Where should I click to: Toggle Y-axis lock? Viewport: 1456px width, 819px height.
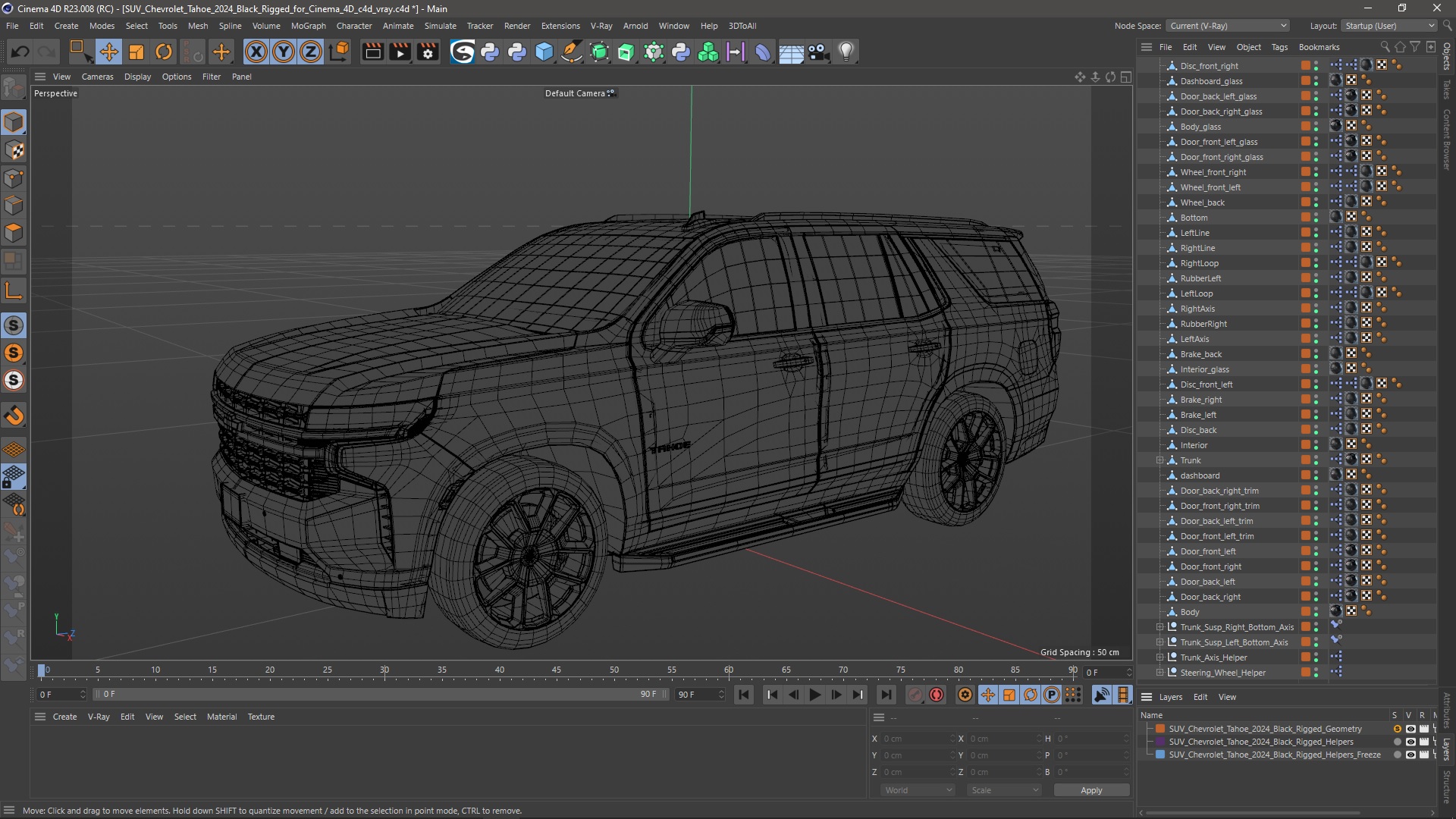pos(284,52)
